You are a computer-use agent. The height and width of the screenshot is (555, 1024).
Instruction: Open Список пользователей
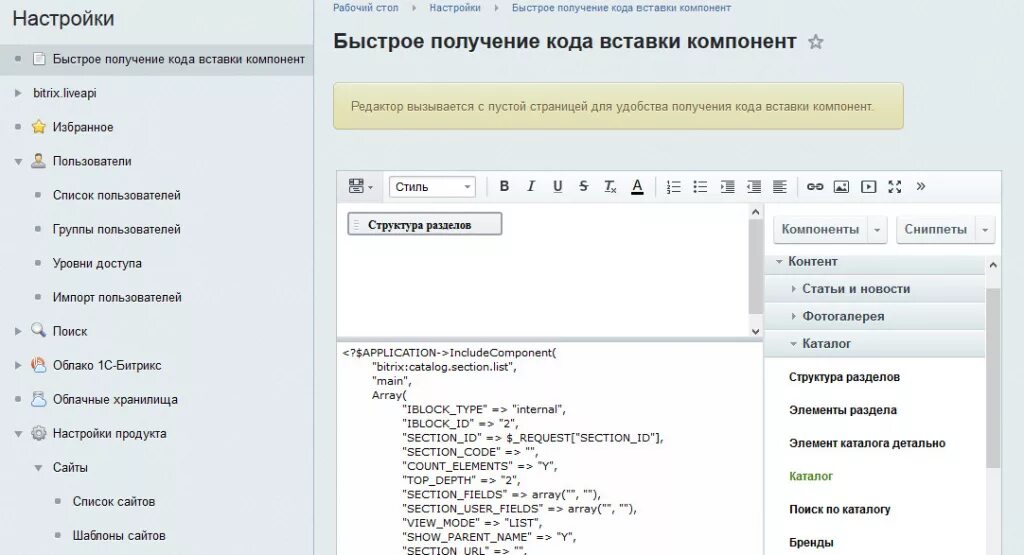(x=116, y=195)
